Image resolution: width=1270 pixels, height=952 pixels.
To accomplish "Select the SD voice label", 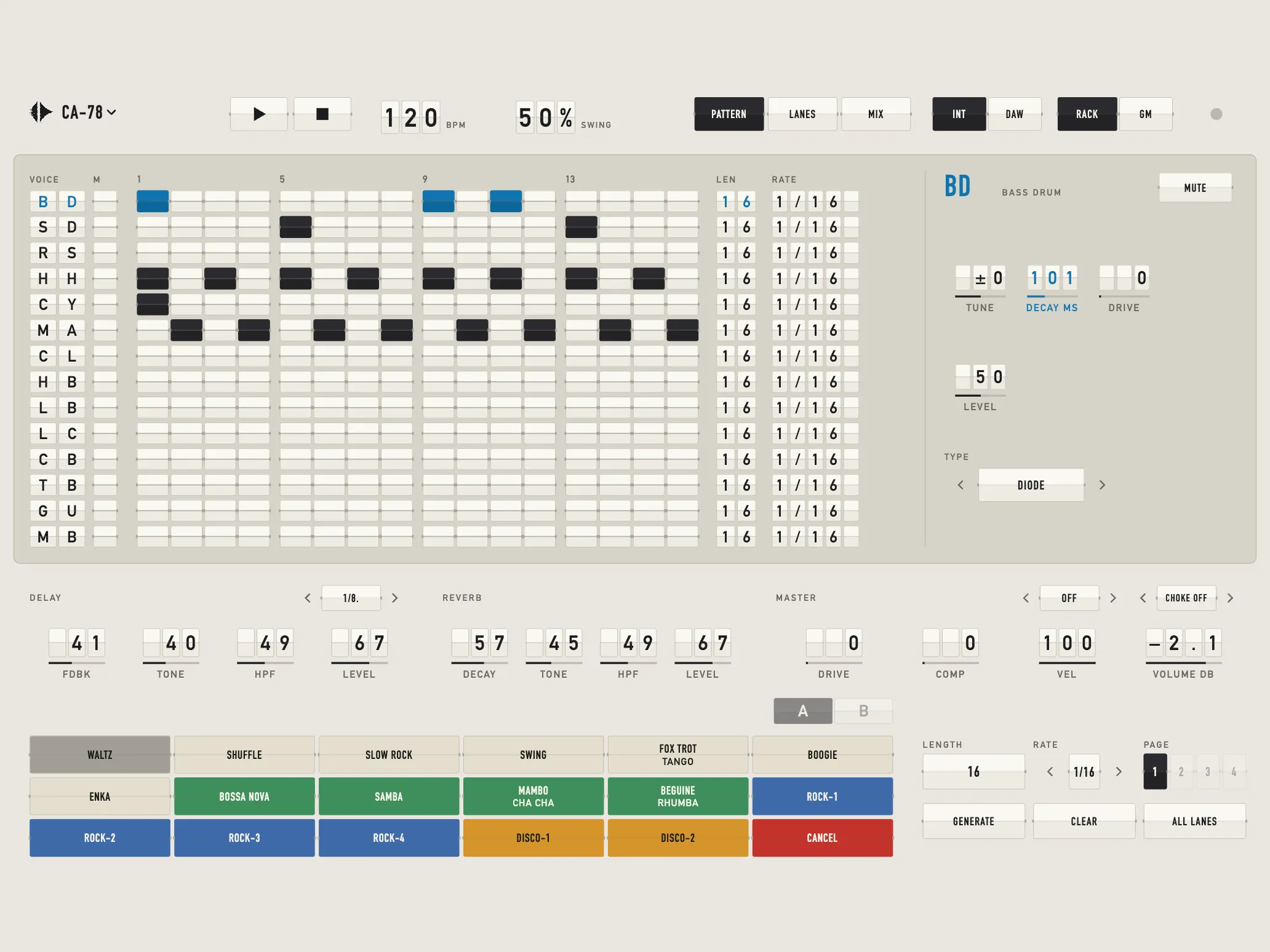I will (57, 227).
